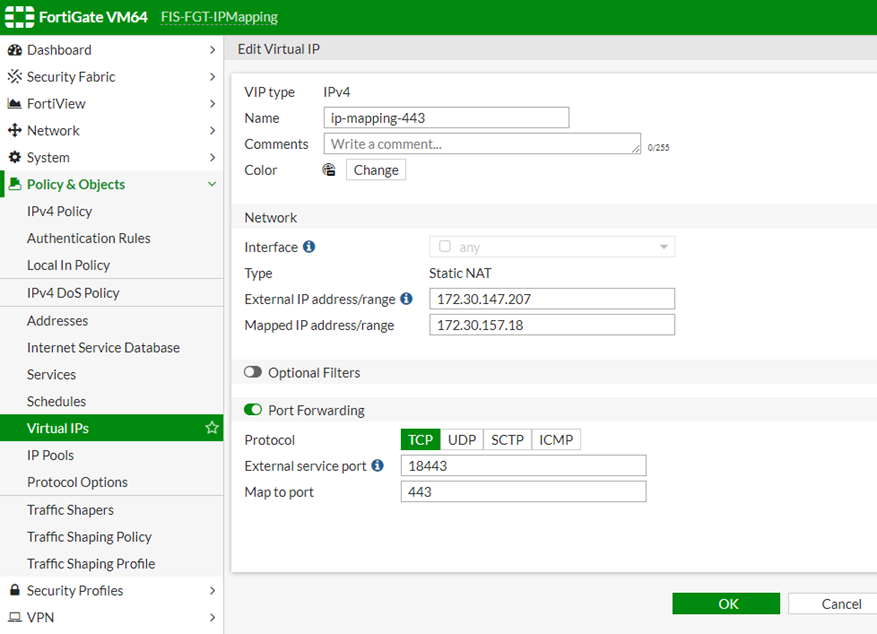Click info icon beside Interface label
The width and height of the screenshot is (877, 634).
pos(309,247)
